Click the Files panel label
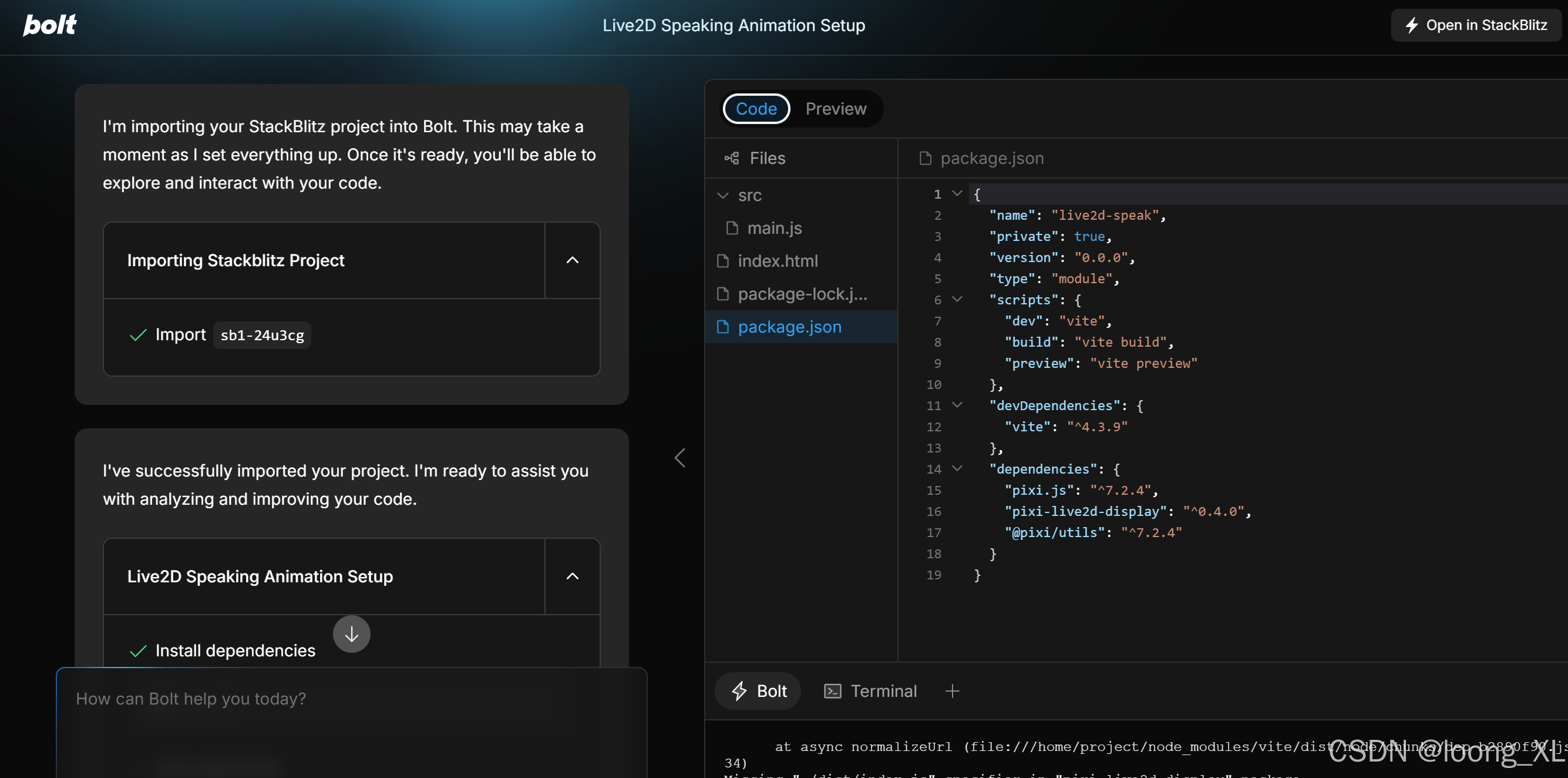 [x=768, y=159]
